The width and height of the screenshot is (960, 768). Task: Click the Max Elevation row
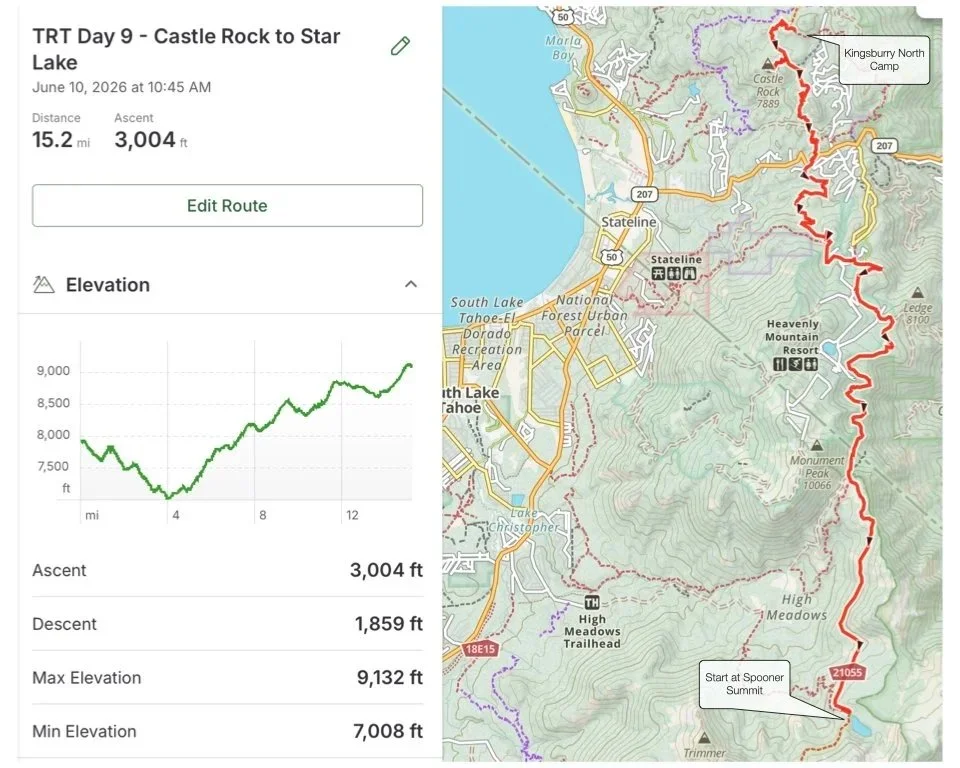[227, 677]
